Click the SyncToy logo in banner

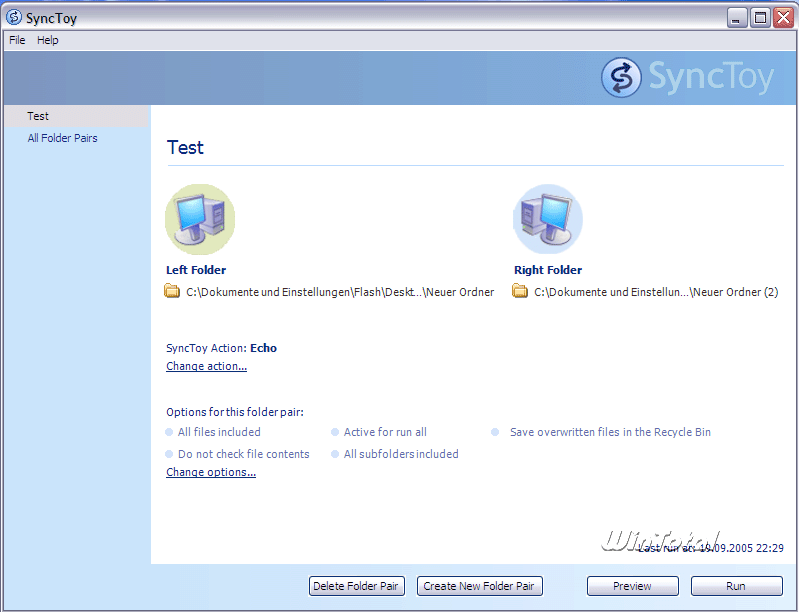click(x=687, y=77)
